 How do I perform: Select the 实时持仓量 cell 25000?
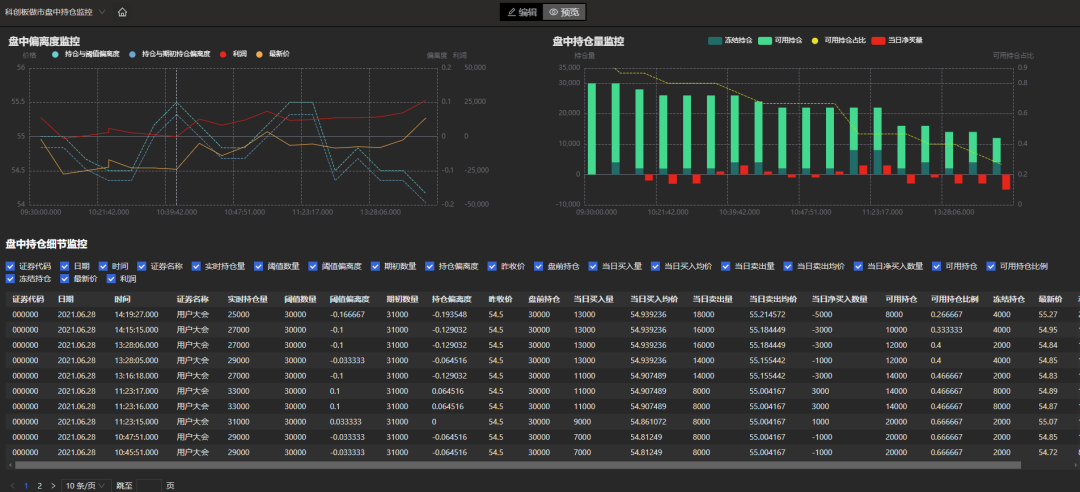tap(238, 314)
